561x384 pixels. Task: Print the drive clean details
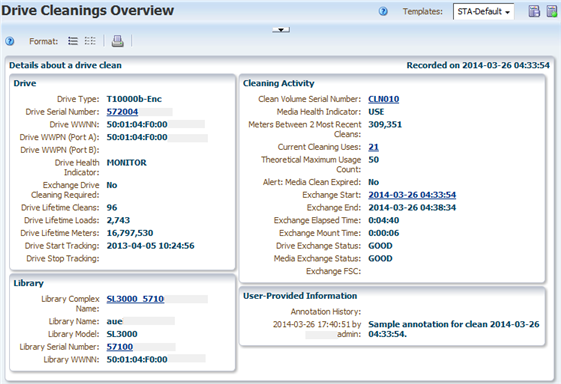coord(118,41)
